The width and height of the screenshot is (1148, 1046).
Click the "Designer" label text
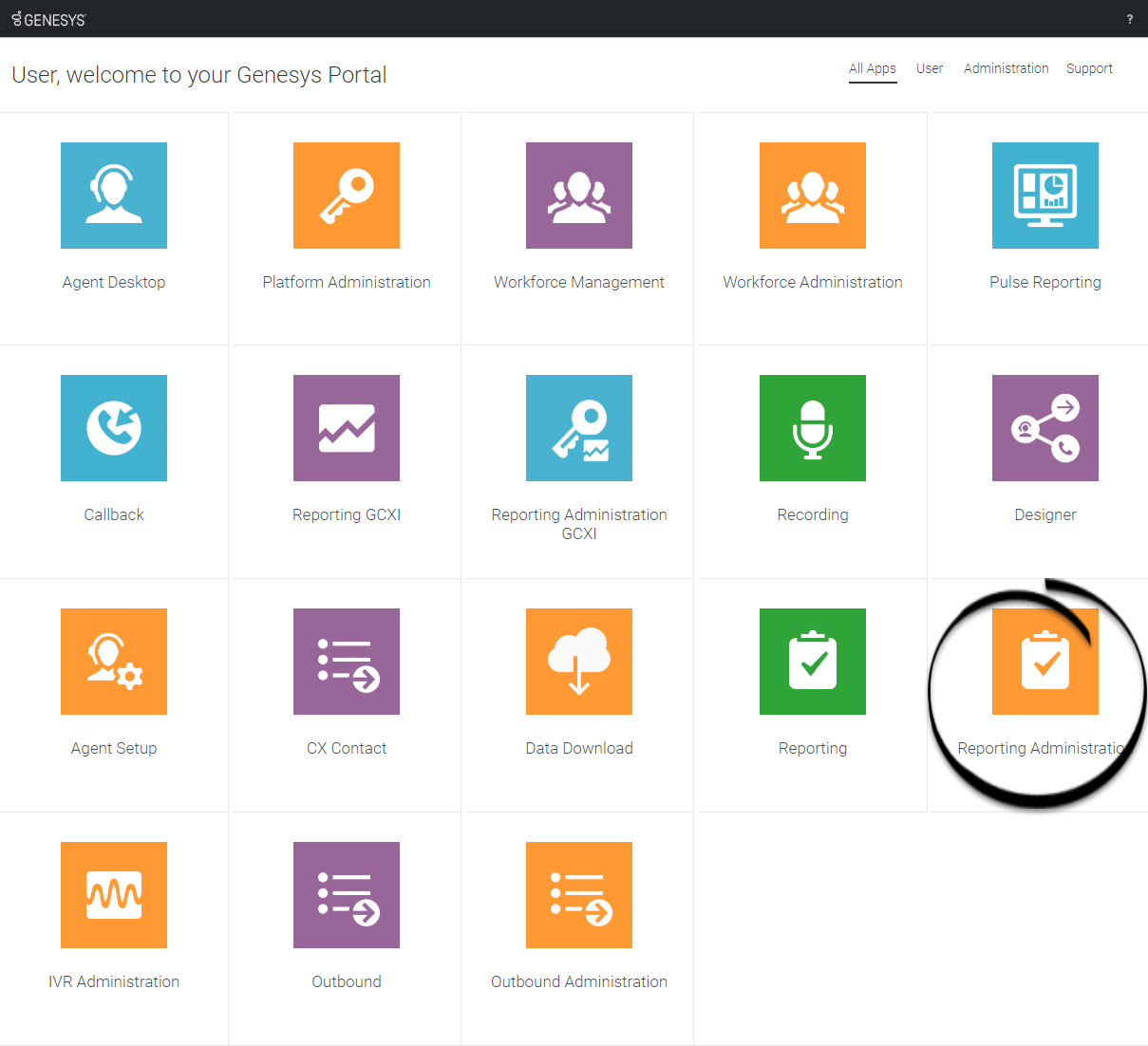[1045, 514]
